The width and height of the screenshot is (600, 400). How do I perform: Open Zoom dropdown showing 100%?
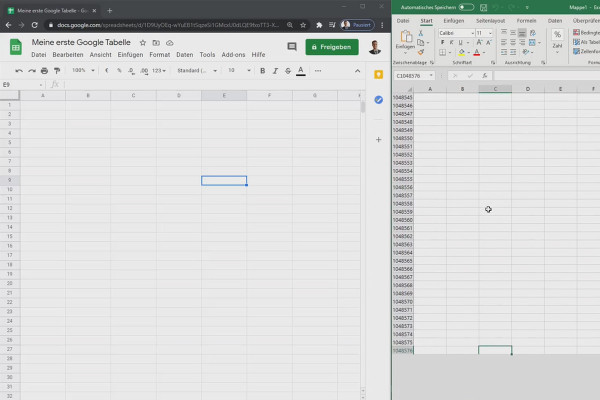(x=83, y=71)
